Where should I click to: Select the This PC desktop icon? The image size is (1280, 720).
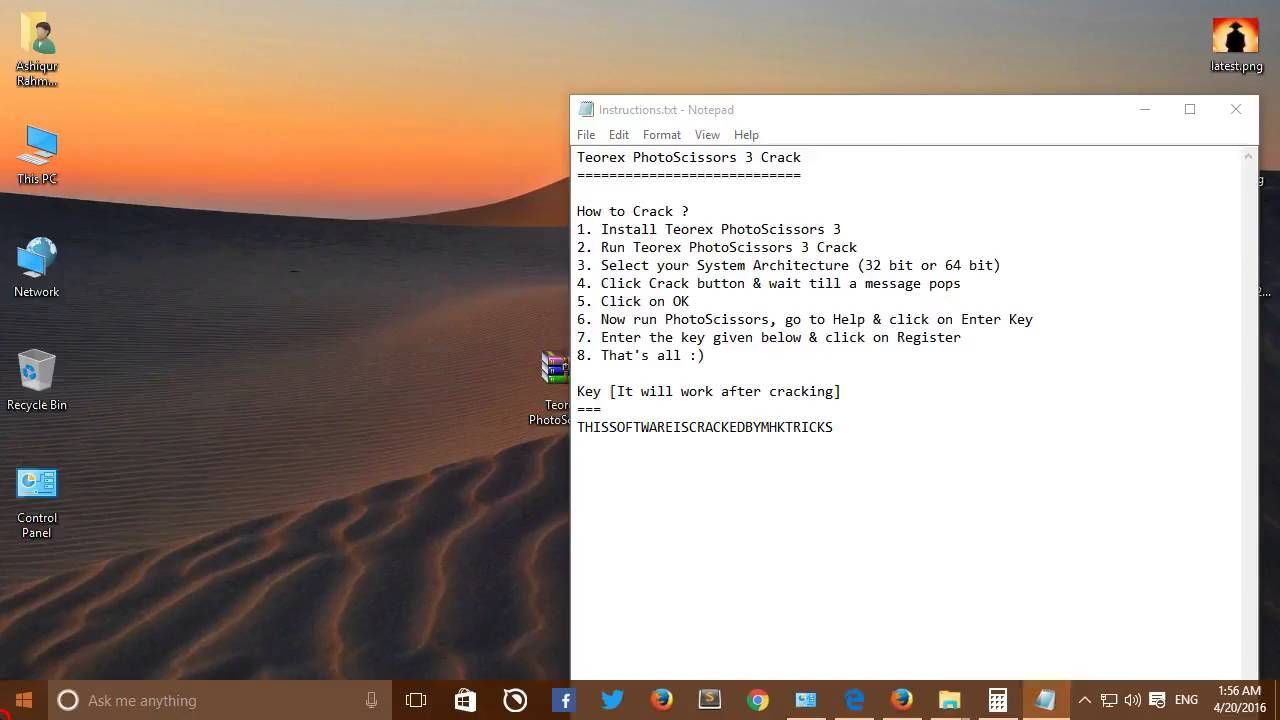click(37, 156)
